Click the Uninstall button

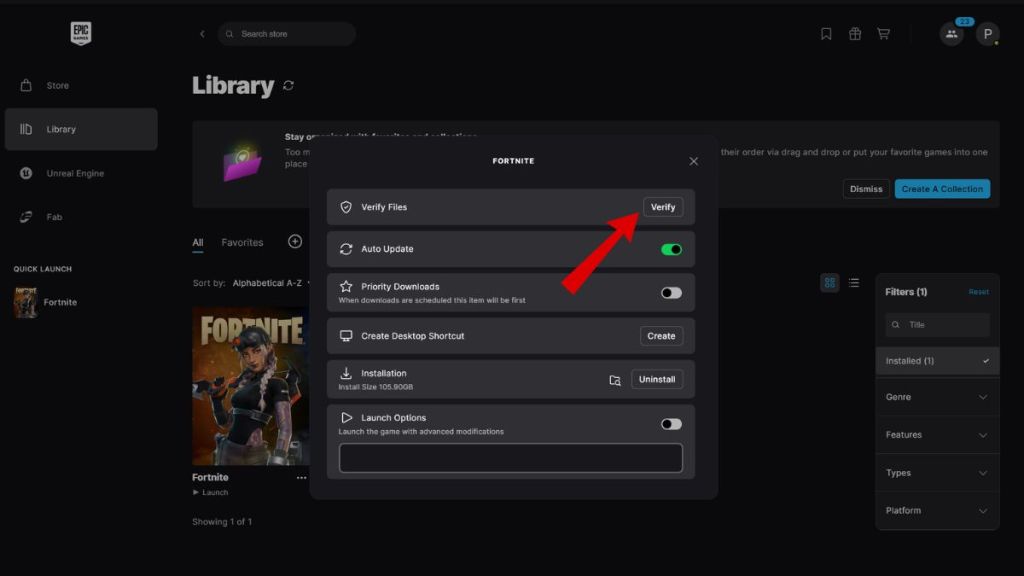[x=657, y=379]
